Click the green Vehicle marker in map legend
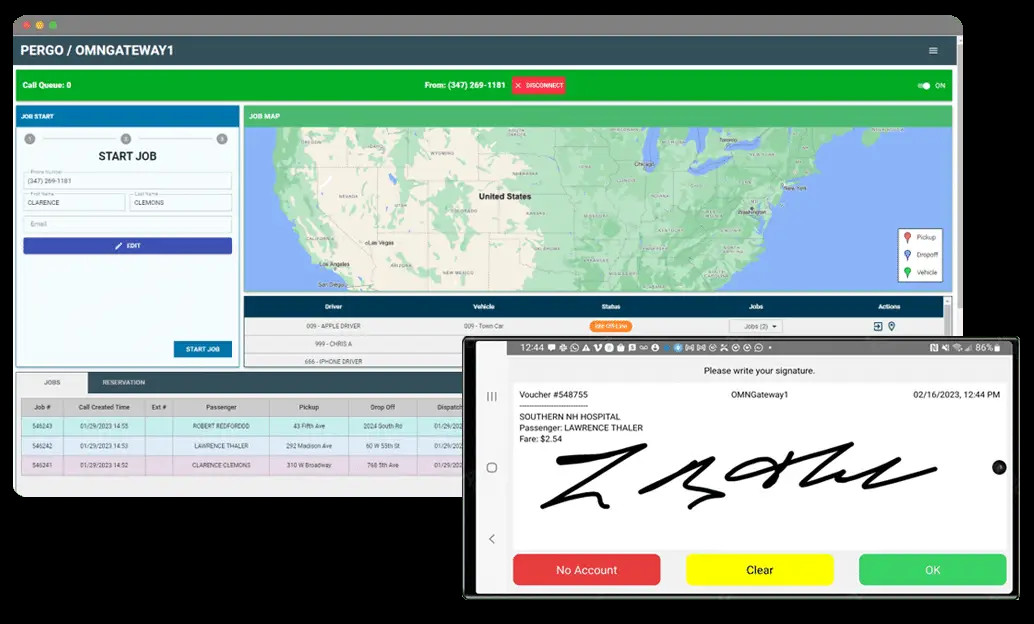 [907, 272]
